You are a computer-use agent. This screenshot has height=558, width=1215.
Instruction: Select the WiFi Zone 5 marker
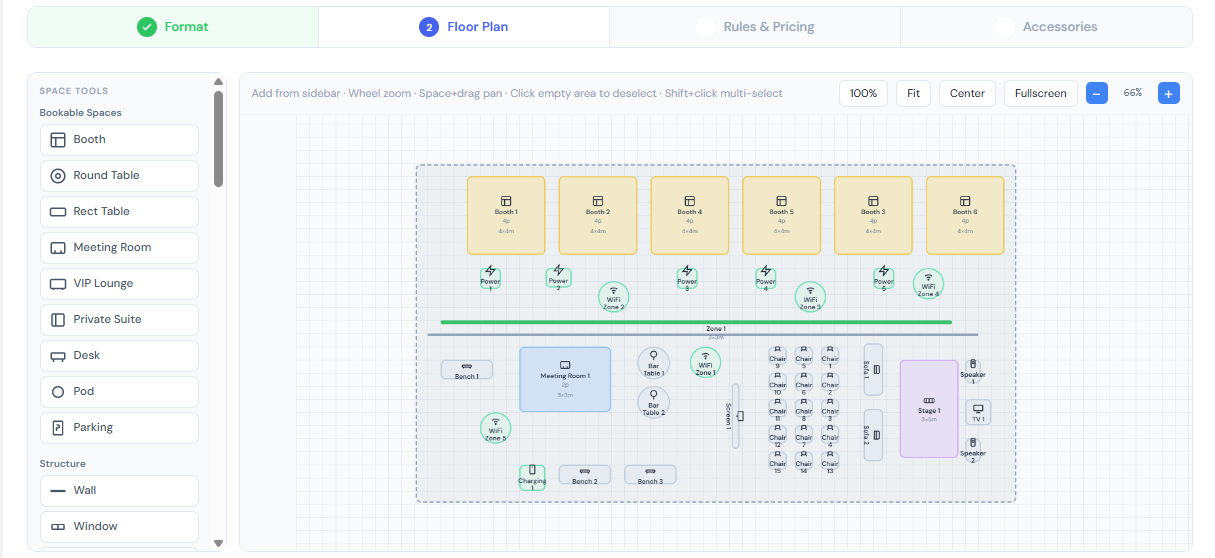(495, 428)
